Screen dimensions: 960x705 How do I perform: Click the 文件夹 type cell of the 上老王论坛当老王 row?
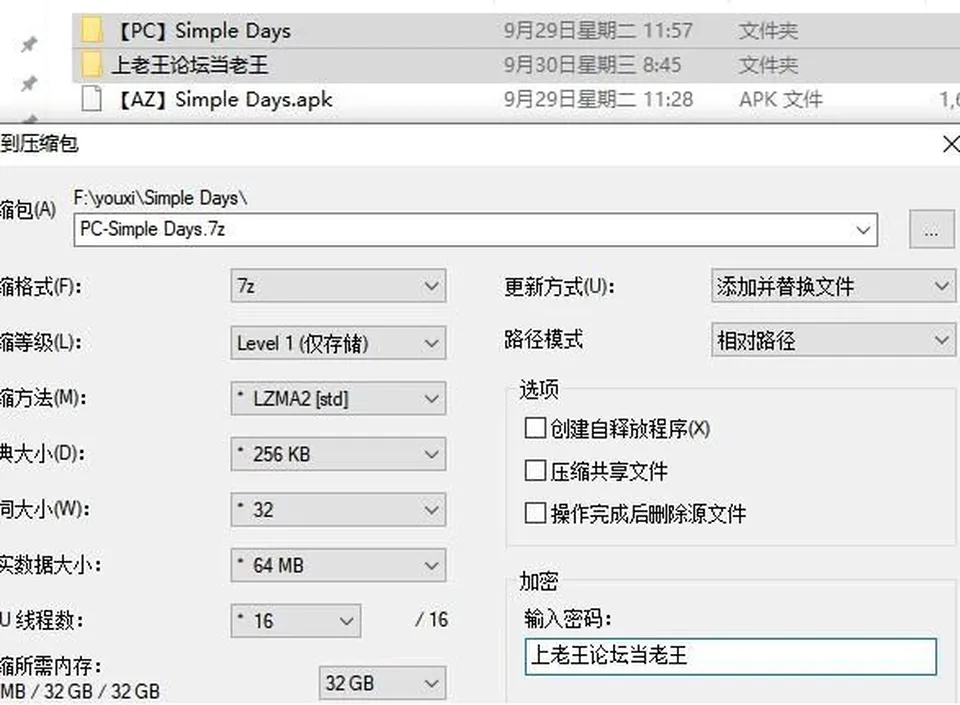tap(768, 65)
